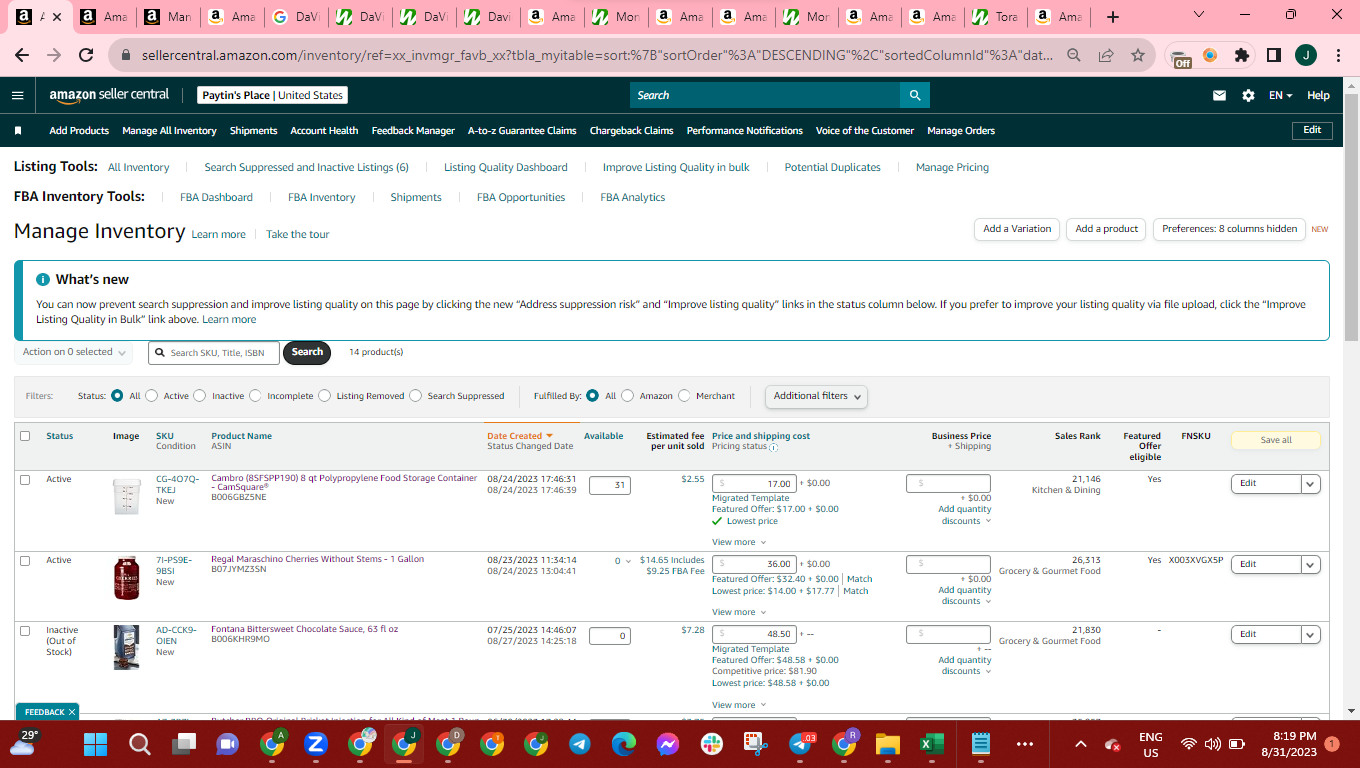Viewport: 1360px width, 768px height.
Task: Reload the page in Chrome
Action: 86,56
